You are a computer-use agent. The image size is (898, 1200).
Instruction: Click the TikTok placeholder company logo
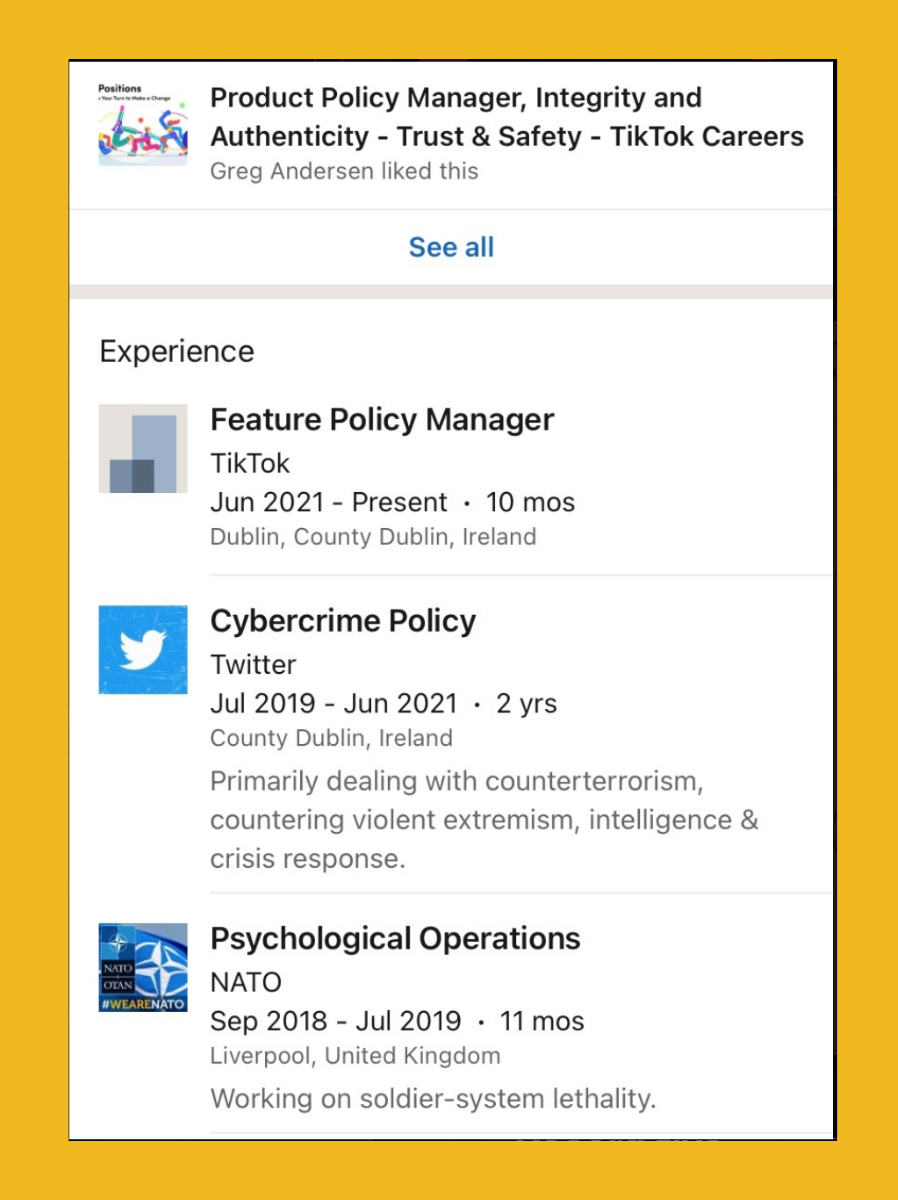pyautogui.click(x=143, y=448)
